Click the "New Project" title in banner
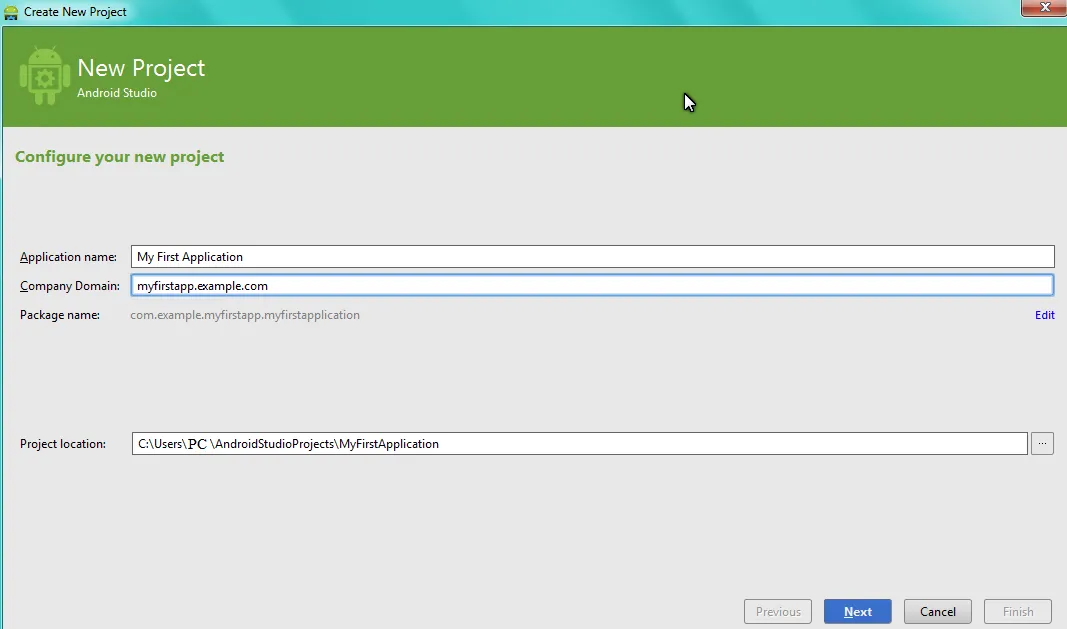 pos(141,68)
